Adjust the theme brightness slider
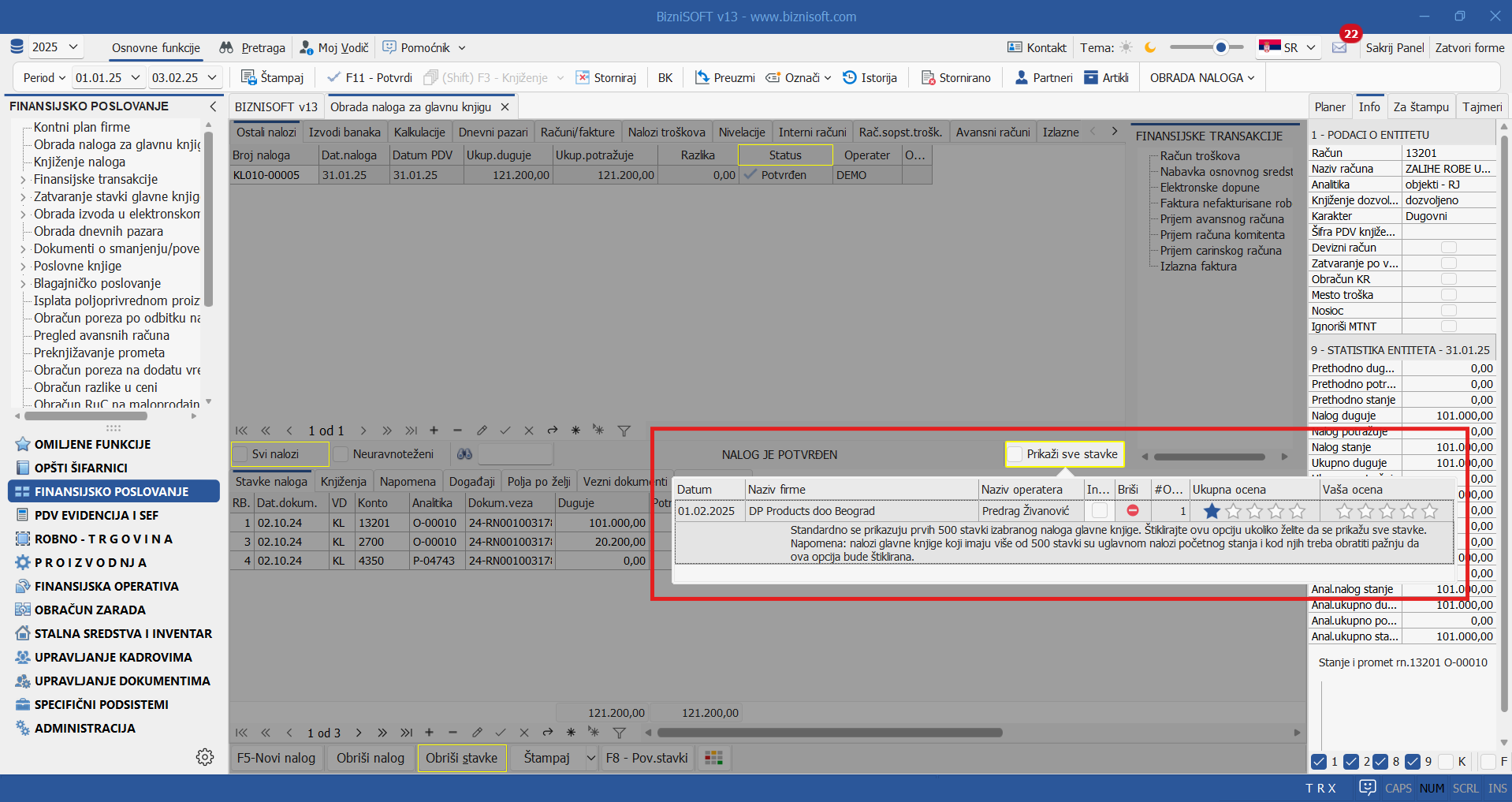Screen dimensions: 1512x802 (1220, 48)
